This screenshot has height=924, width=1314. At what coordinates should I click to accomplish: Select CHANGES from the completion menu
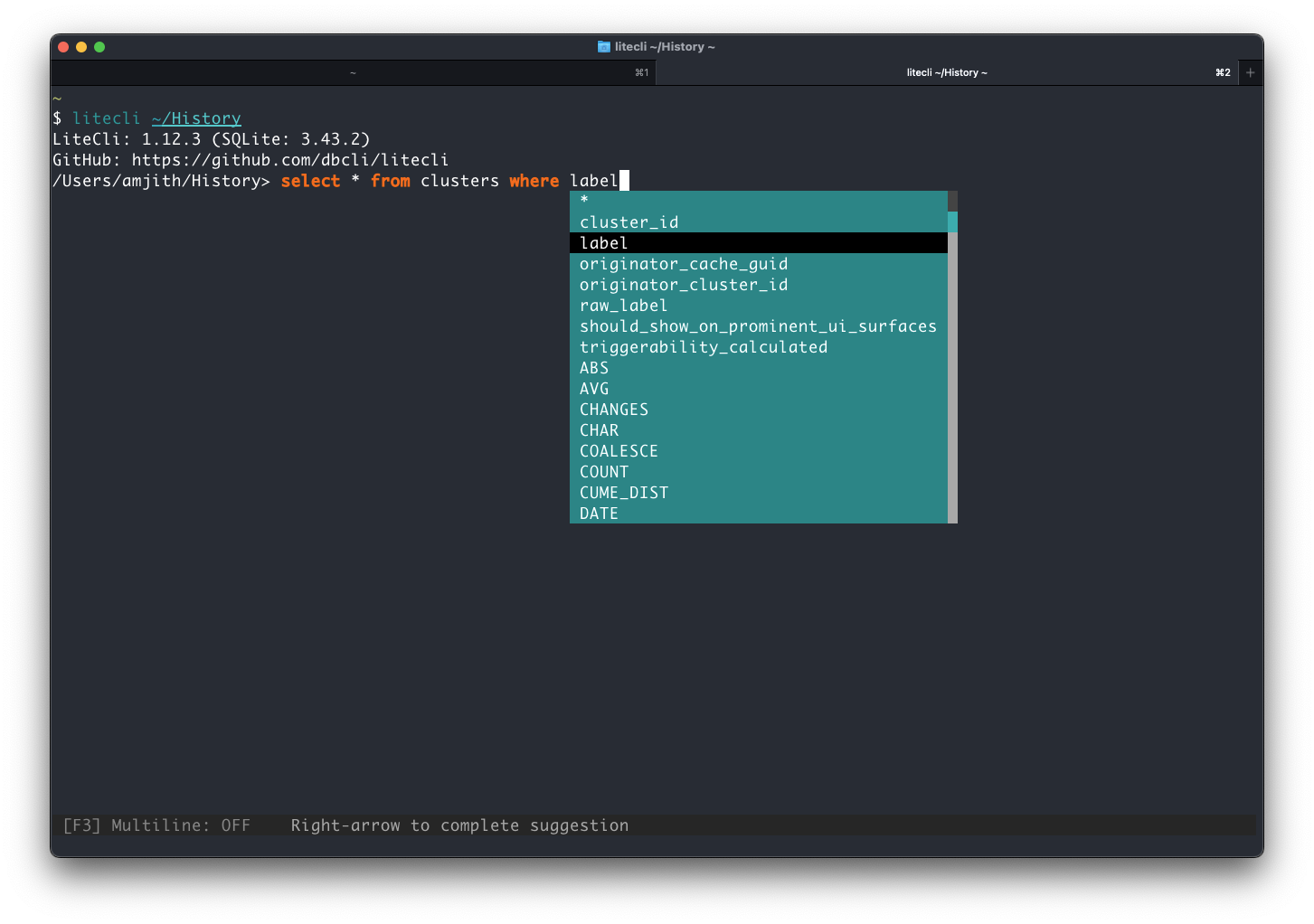759,410
